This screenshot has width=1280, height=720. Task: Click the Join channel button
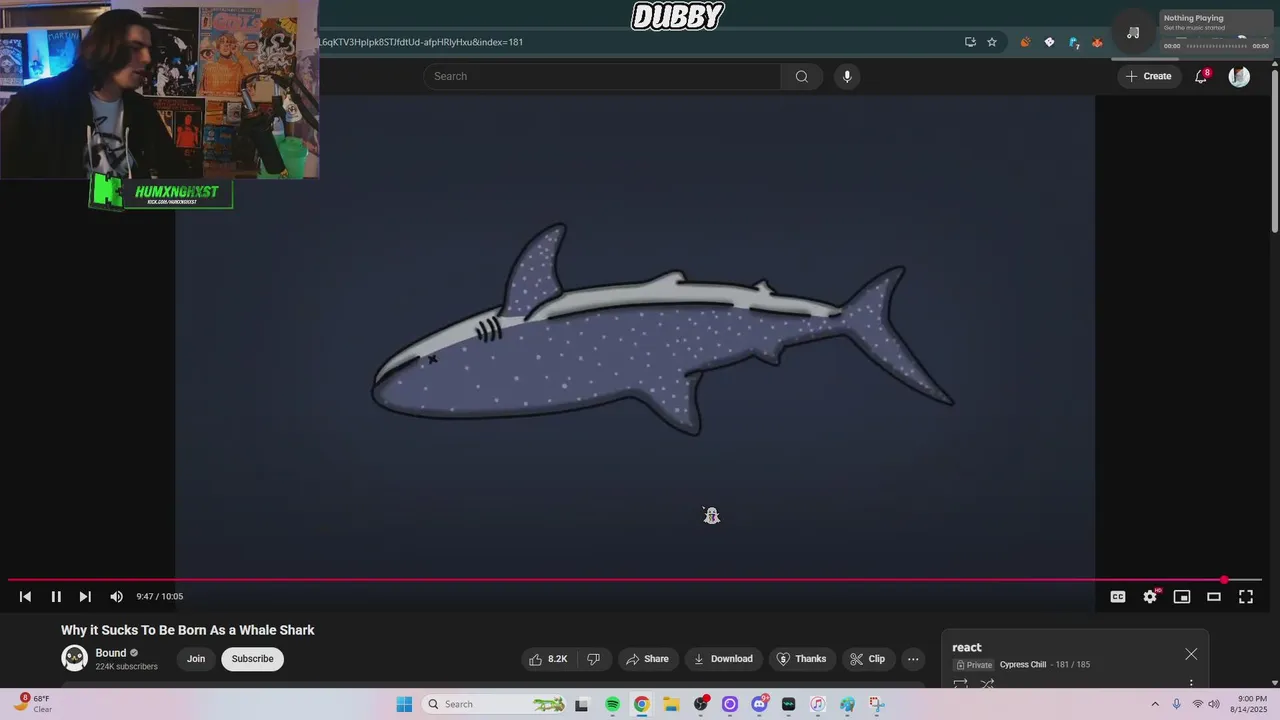(x=196, y=659)
